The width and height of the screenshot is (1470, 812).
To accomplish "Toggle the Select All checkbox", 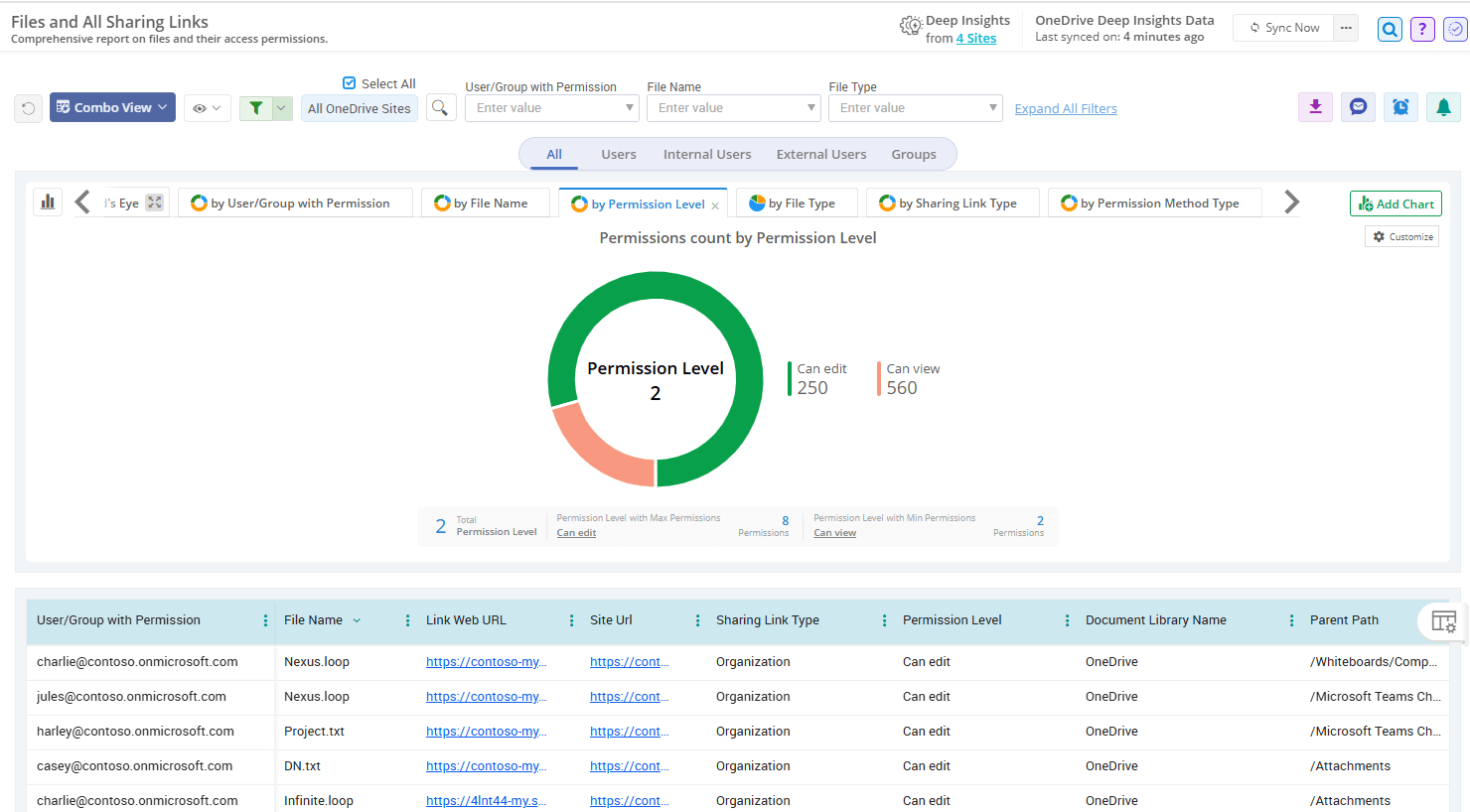I will pos(349,83).
